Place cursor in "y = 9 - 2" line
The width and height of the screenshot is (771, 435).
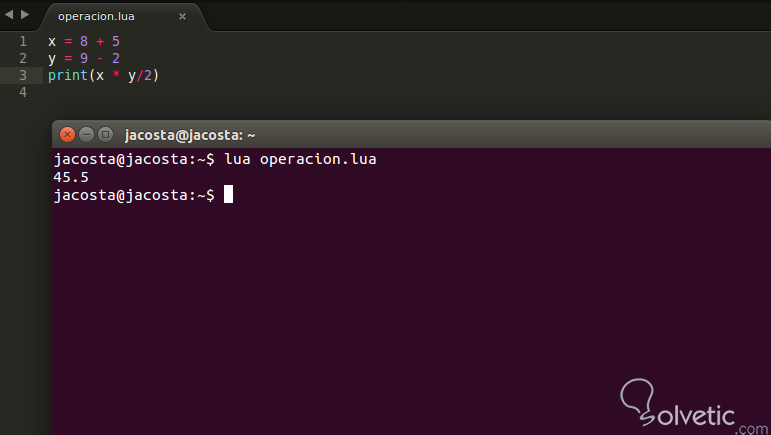(x=84, y=58)
